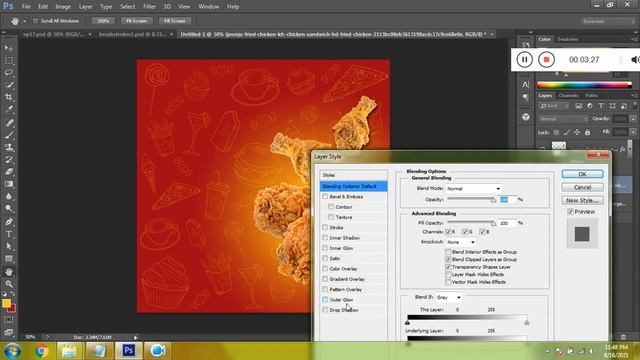Screen dimensions: 640x360
Task: Click the pixel layer filter icon
Action: coord(578,106)
